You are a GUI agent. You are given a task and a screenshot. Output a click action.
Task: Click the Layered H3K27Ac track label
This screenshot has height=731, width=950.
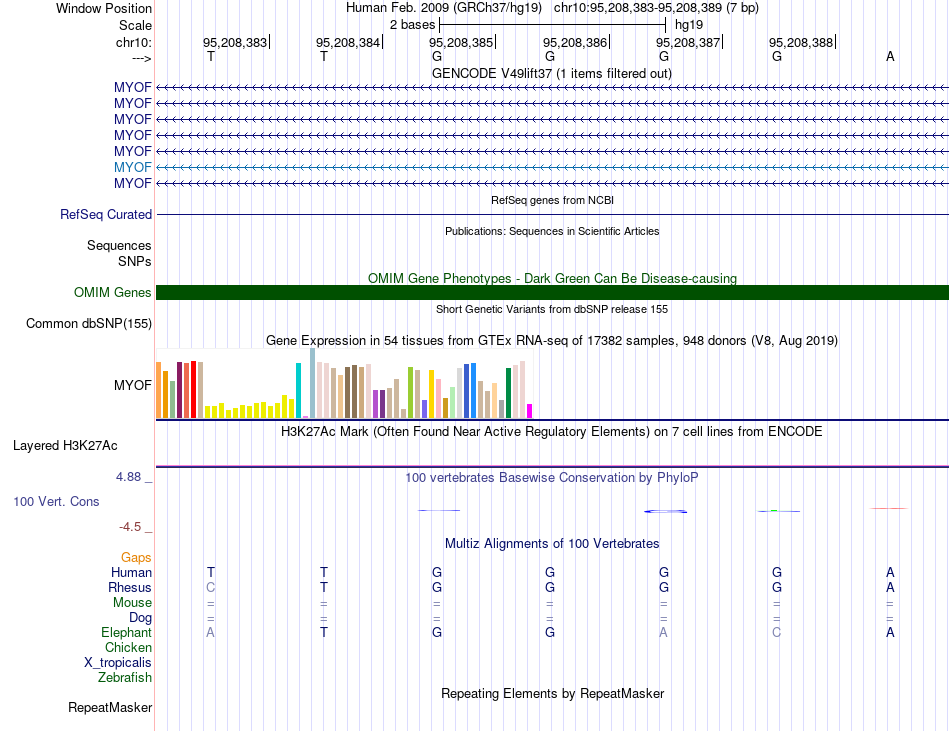tap(65, 446)
